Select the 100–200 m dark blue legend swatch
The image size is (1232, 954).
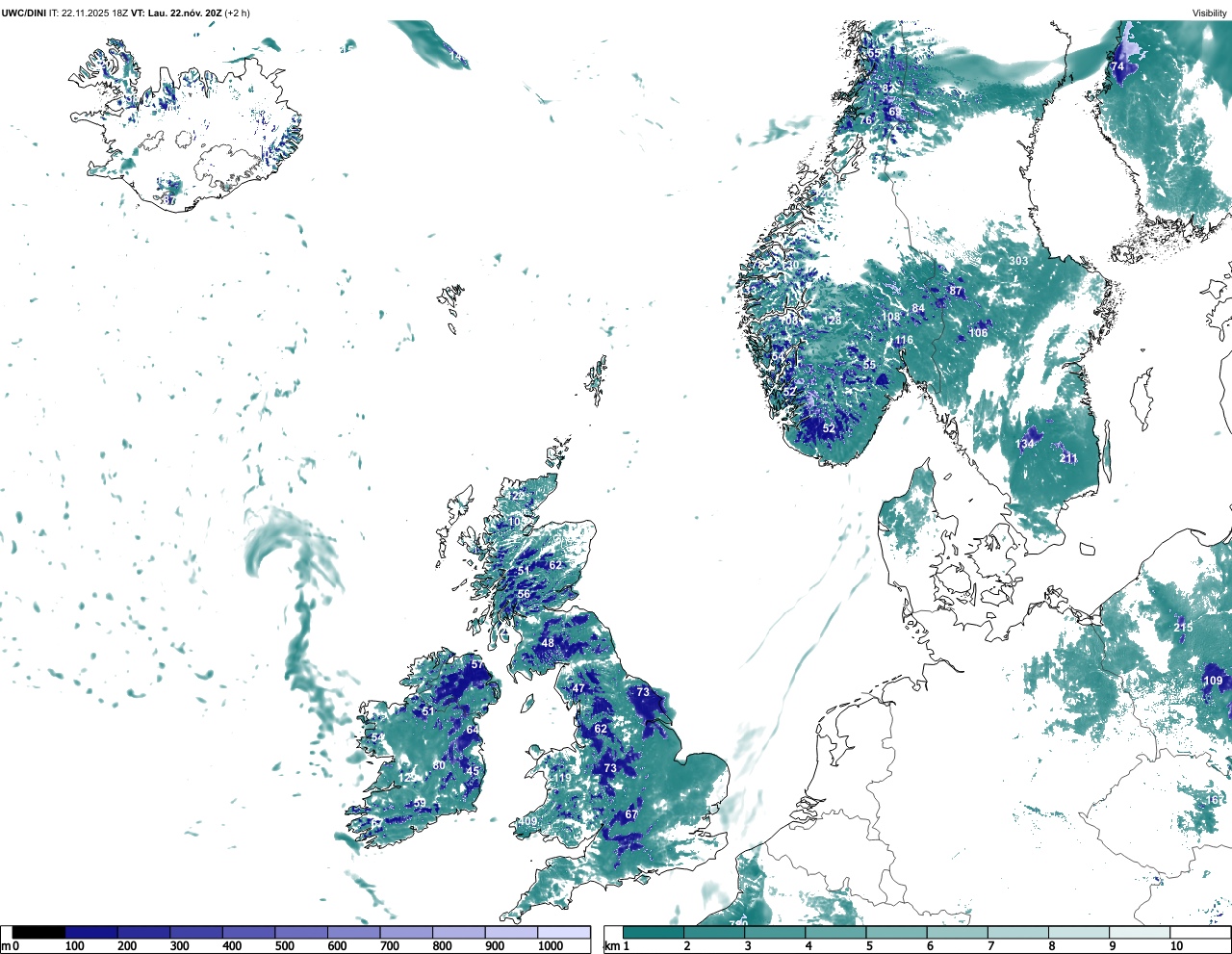click(91, 932)
